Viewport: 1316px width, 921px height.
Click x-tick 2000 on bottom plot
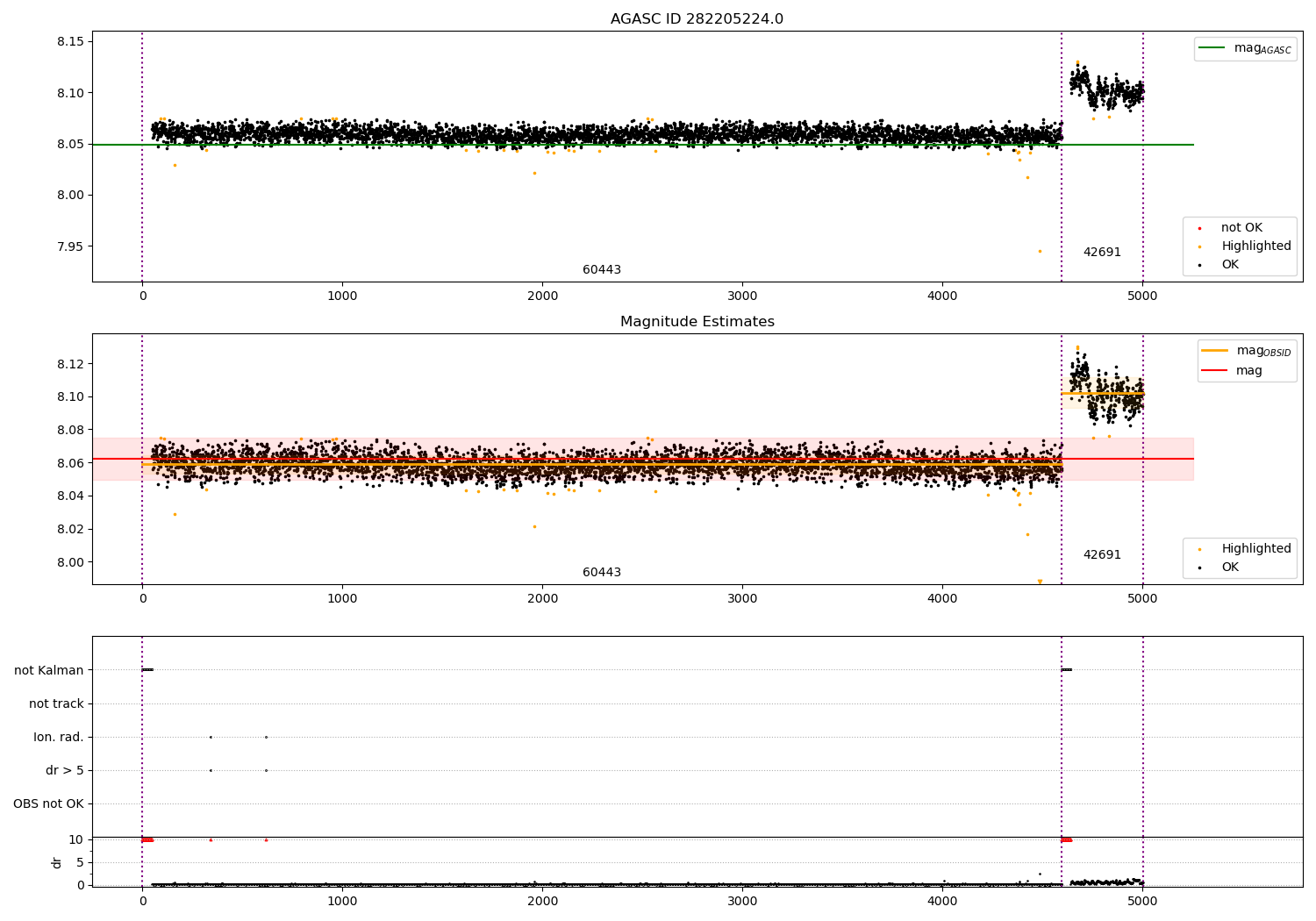click(x=542, y=902)
